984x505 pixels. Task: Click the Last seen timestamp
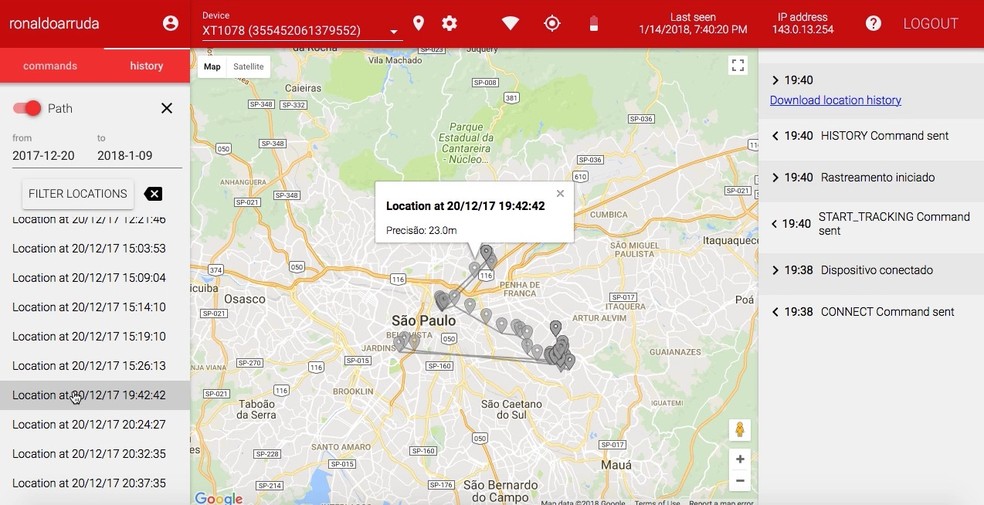coord(693,29)
